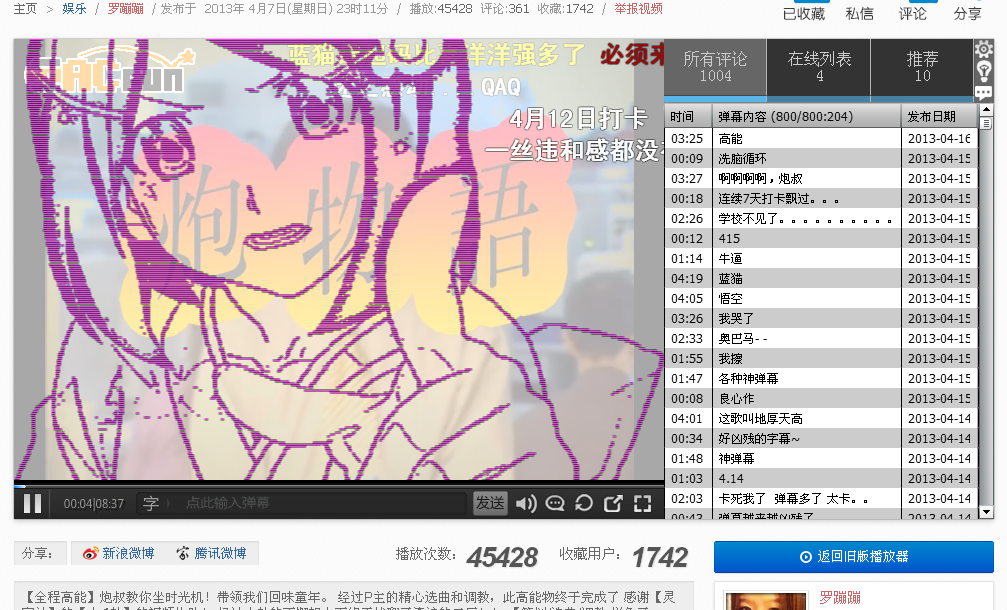The width and height of the screenshot is (1007, 610).
Task: Select danmaku row 4.14
Action: [821, 478]
